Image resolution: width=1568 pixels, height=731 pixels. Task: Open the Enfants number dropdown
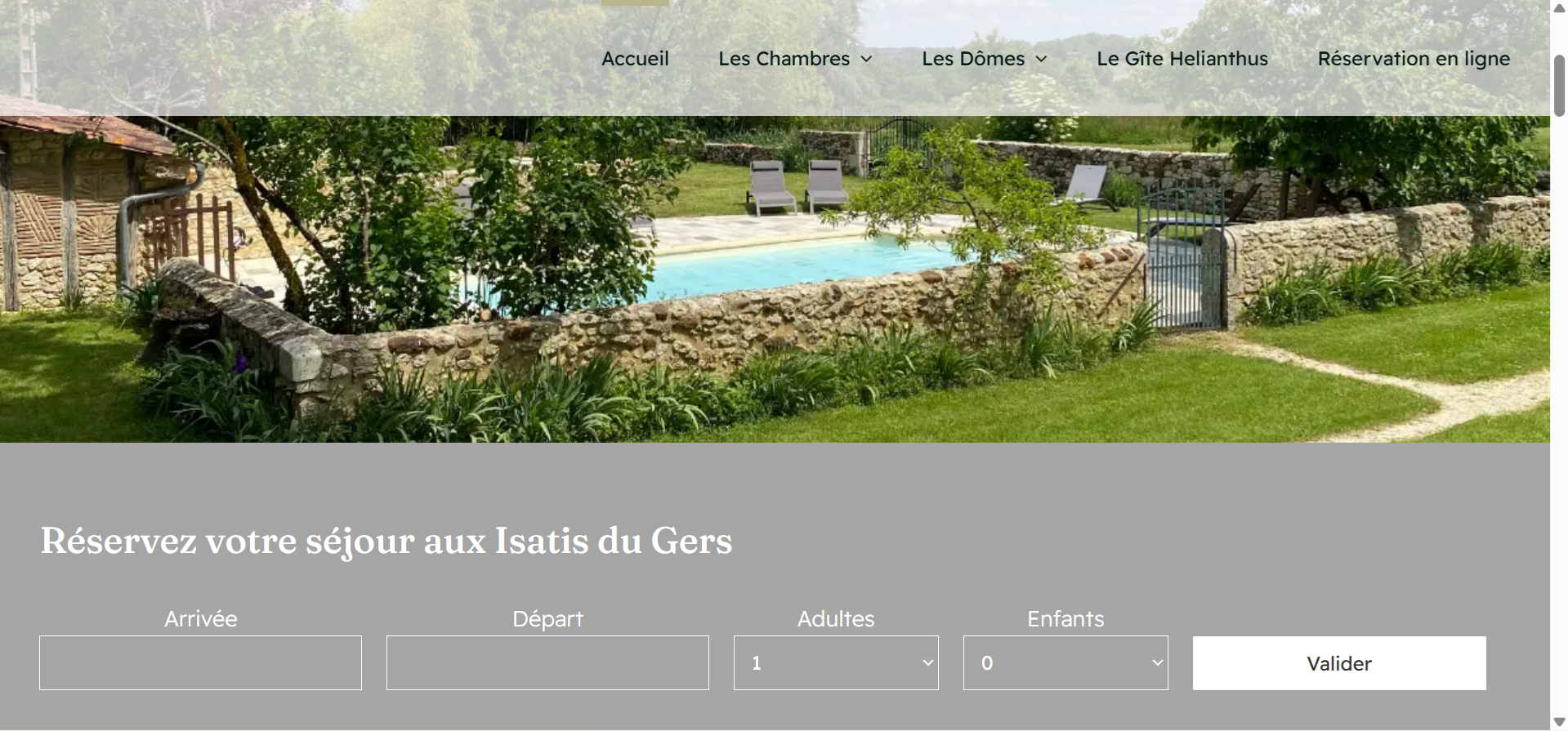pyautogui.click(x=1065, y=662)
